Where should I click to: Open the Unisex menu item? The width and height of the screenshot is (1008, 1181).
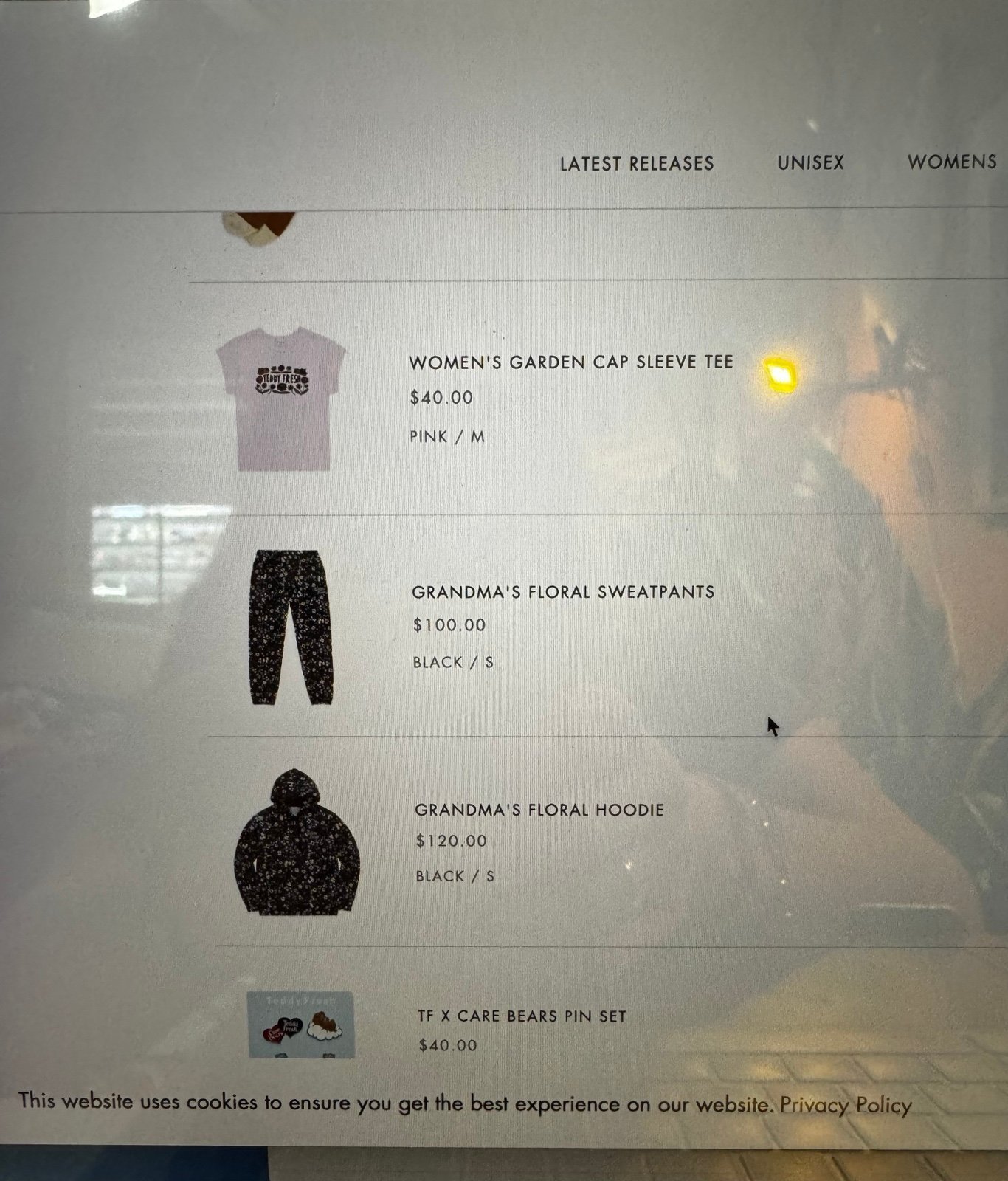point(810,163)
